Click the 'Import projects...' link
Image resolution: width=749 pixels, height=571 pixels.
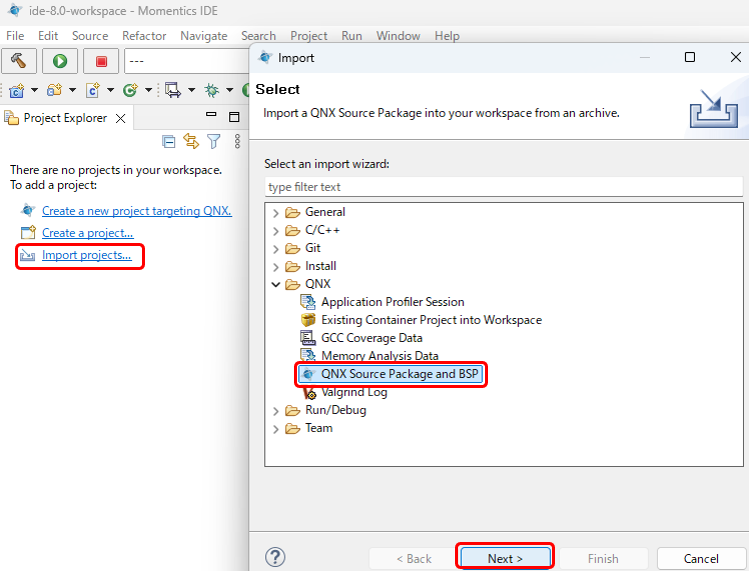click(86, 255)
